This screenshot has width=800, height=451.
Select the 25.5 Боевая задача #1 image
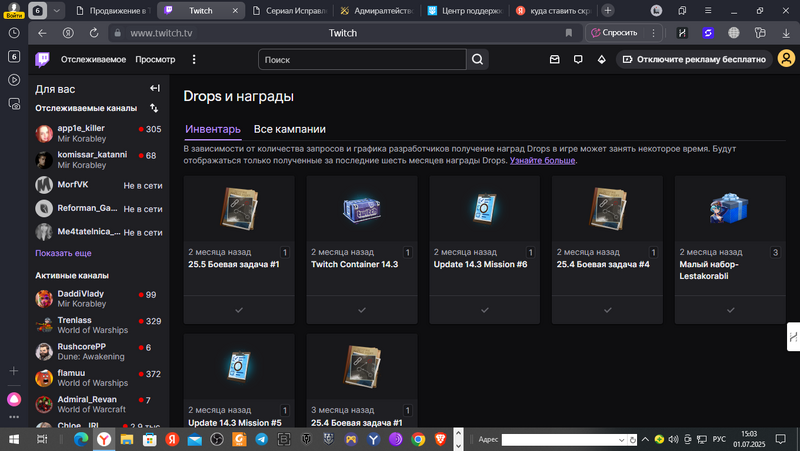(x=239, y=209)
